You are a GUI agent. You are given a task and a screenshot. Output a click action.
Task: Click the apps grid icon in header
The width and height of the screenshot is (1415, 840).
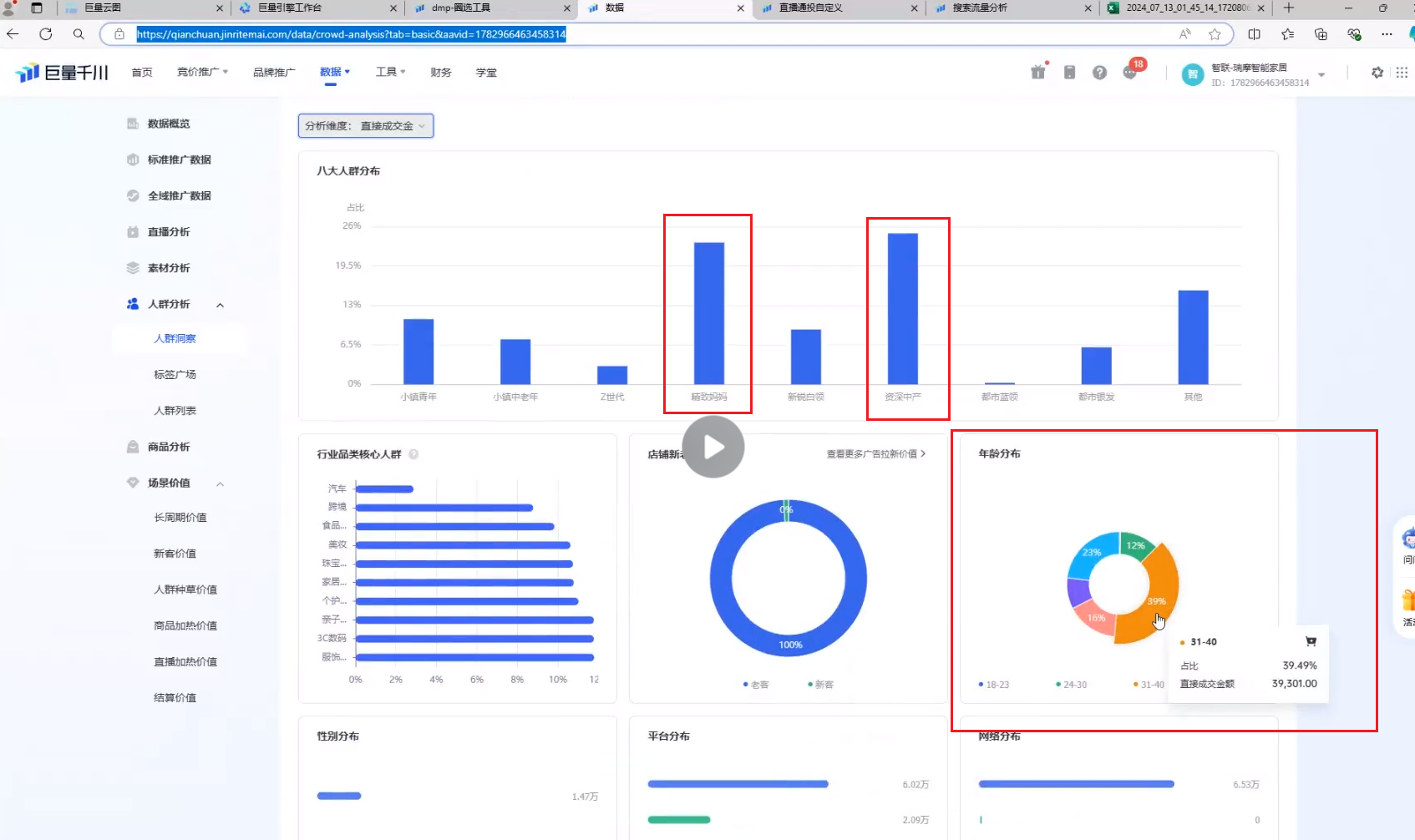pyautogui.click(x=1402, y=73)
